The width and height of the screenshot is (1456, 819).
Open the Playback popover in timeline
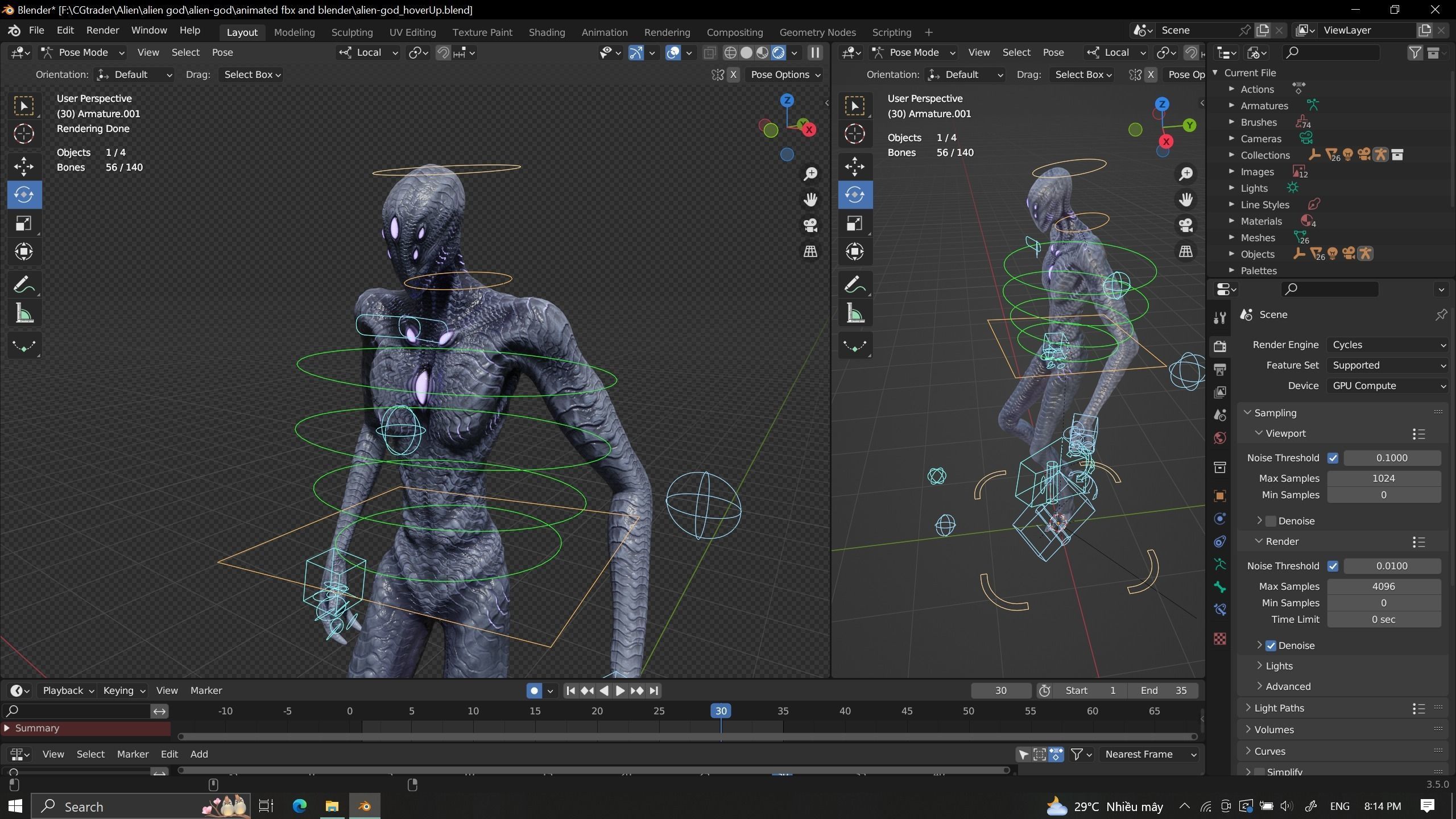[x=68, y=690]
